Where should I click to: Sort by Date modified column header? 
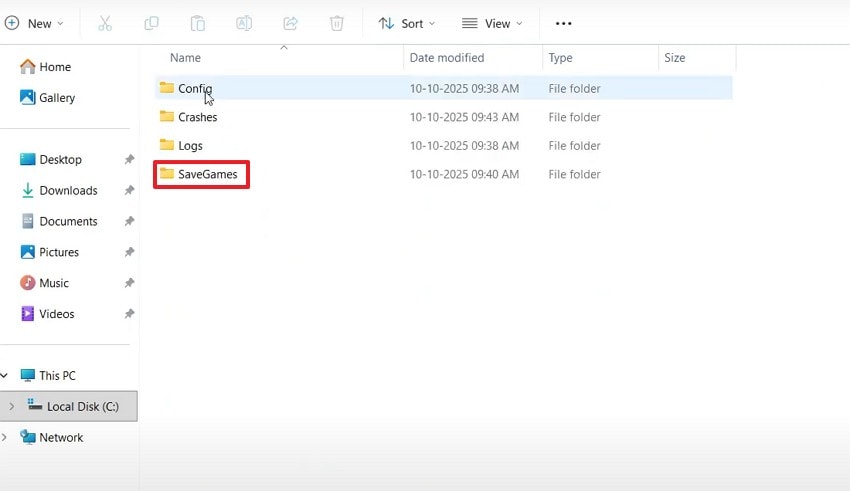(x=447, y=57)
